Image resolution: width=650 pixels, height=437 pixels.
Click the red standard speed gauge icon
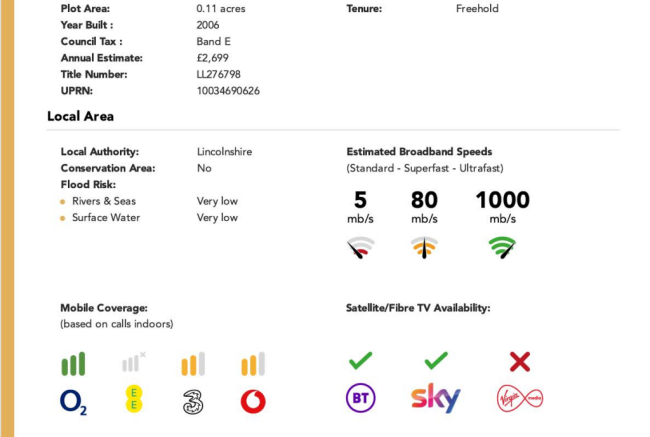(361, 248)
